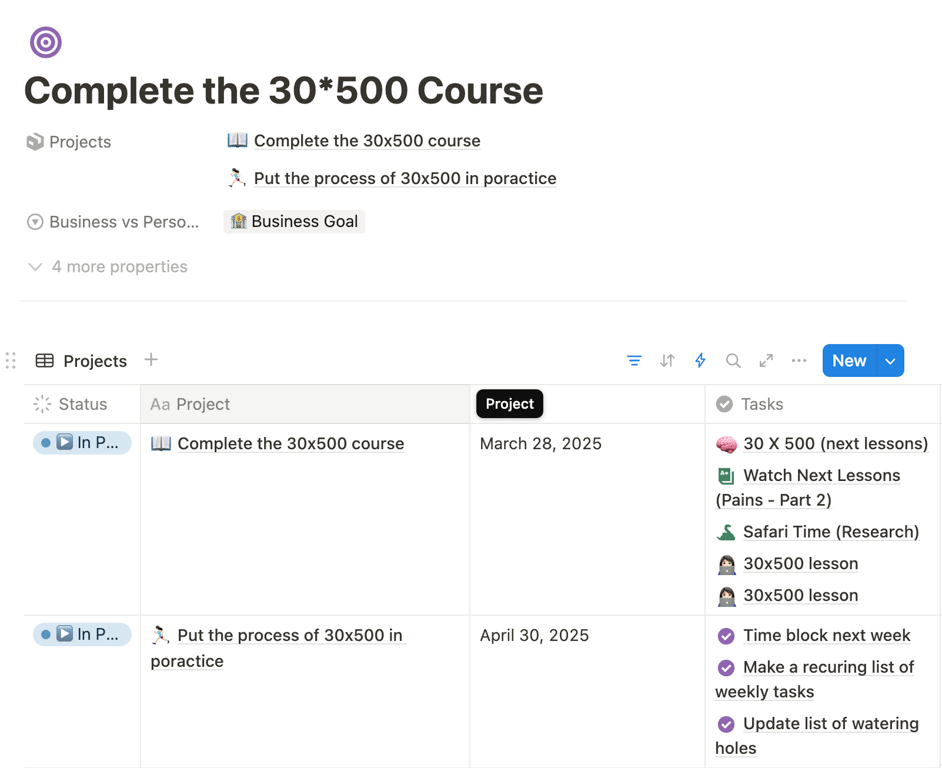
Task: Open the Time block next week task link
Action: point(827,635)
